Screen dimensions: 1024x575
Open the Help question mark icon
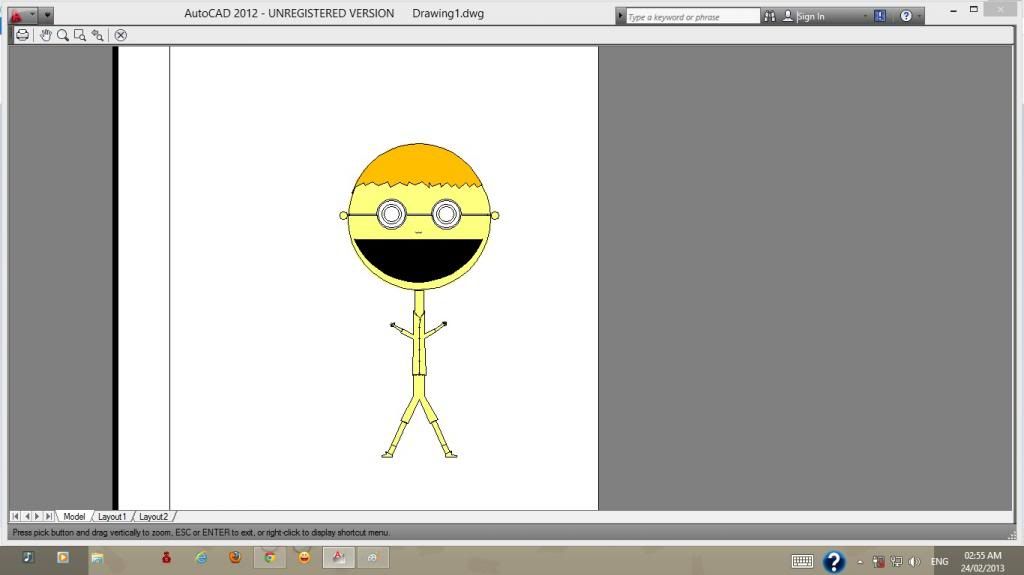906,16
